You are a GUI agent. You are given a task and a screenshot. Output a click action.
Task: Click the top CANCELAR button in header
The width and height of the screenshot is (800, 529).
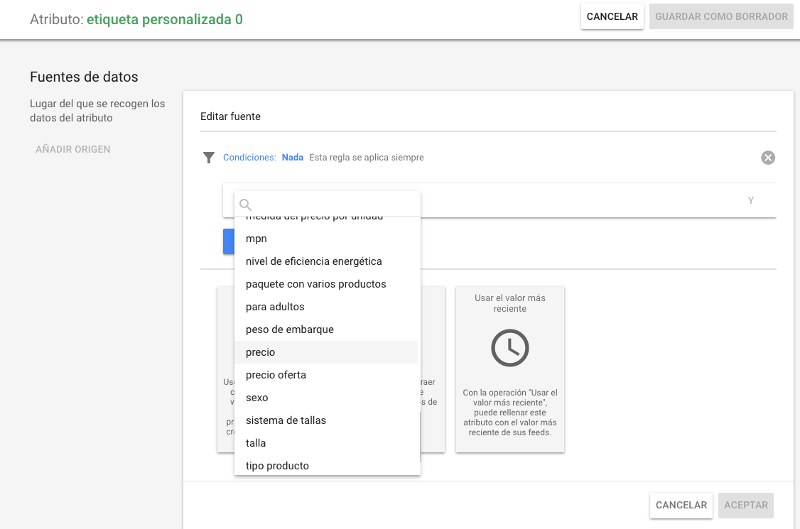click(612, 16)
